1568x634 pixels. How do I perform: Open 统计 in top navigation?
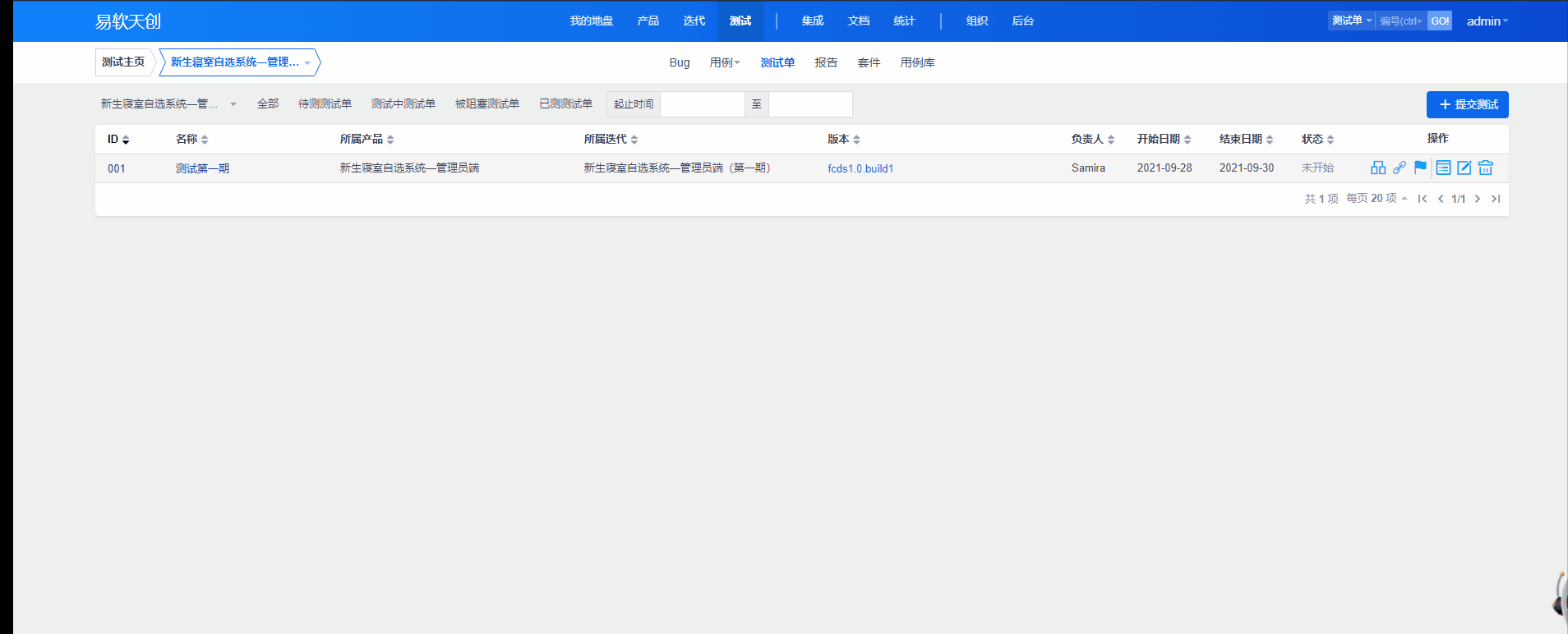[905, 21]
